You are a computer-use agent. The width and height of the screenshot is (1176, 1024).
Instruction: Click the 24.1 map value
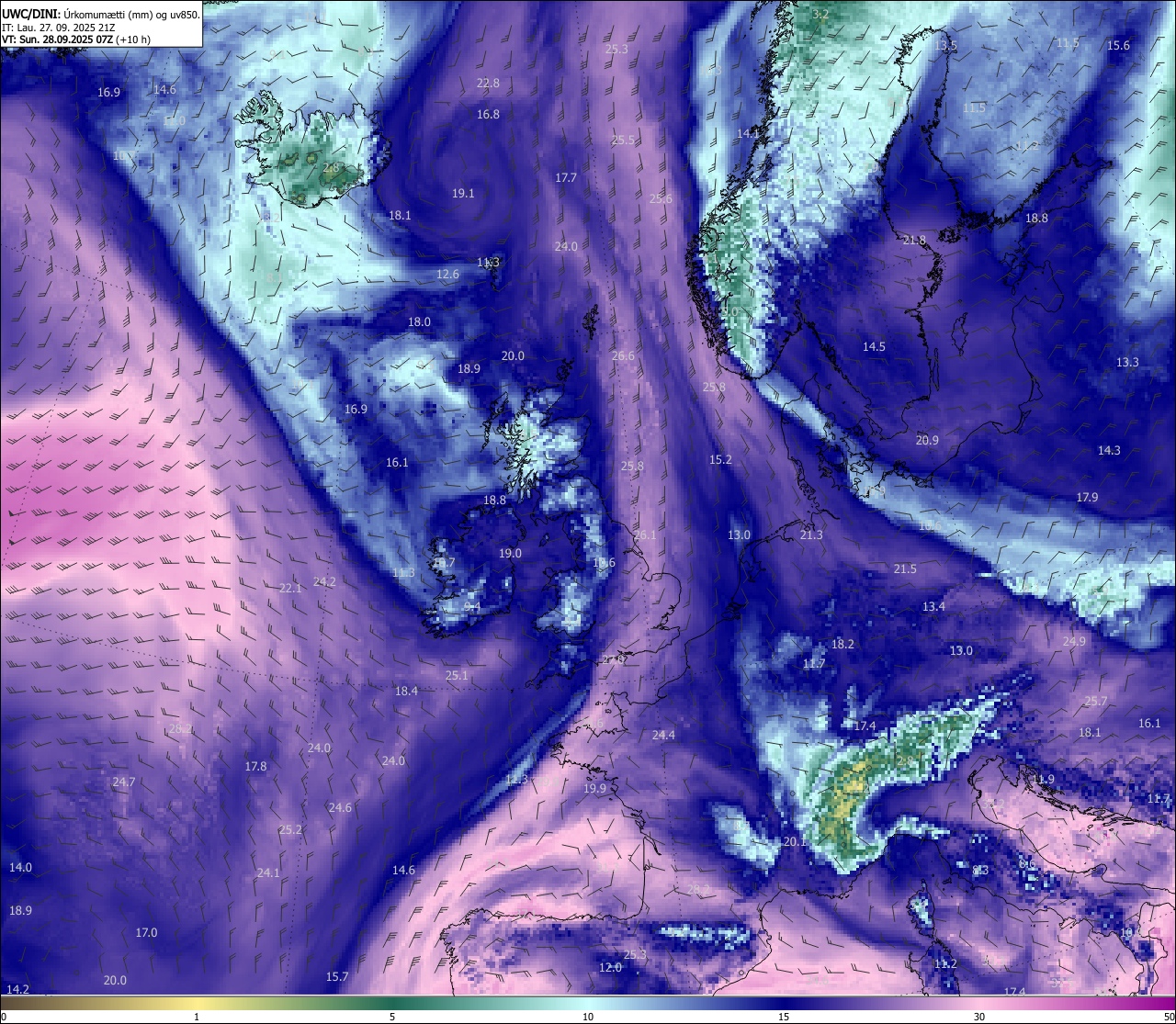pyautogui.click(x=268, y=872)
